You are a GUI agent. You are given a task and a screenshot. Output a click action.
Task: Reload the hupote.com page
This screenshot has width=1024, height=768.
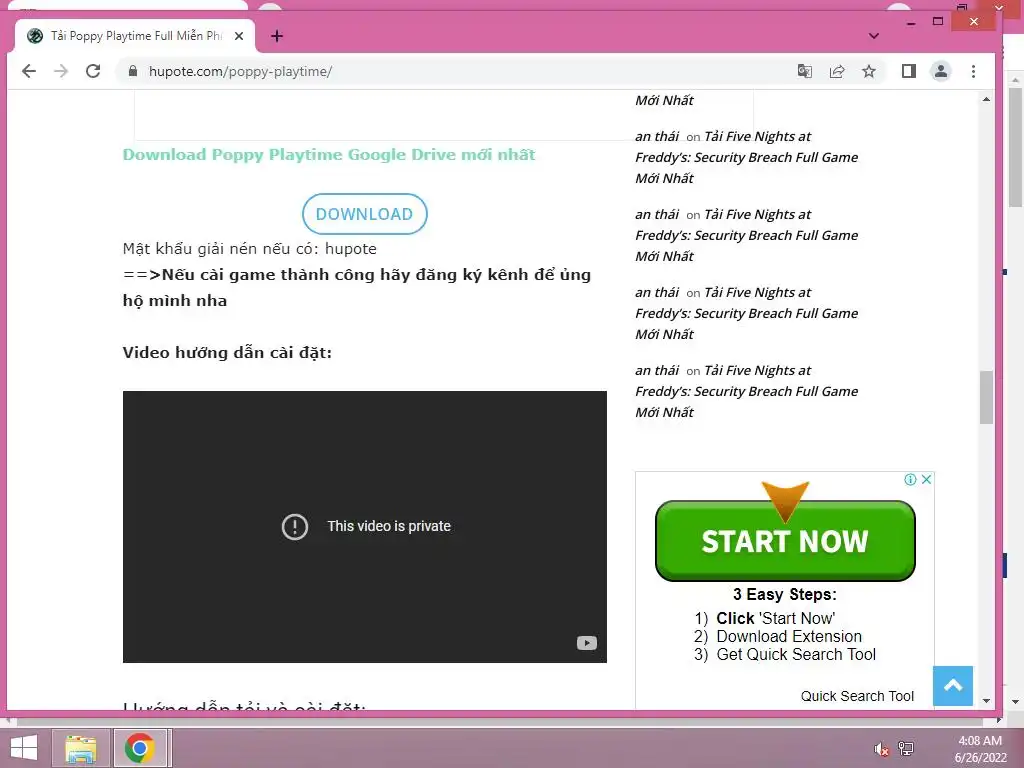click(93, 71)
